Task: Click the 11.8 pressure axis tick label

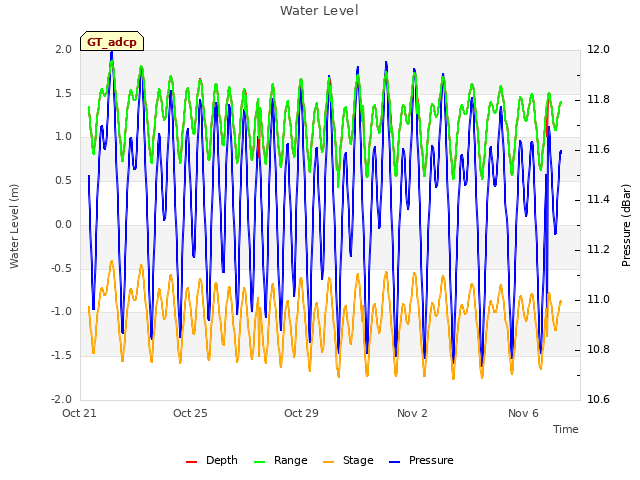Action: (598, 100)
